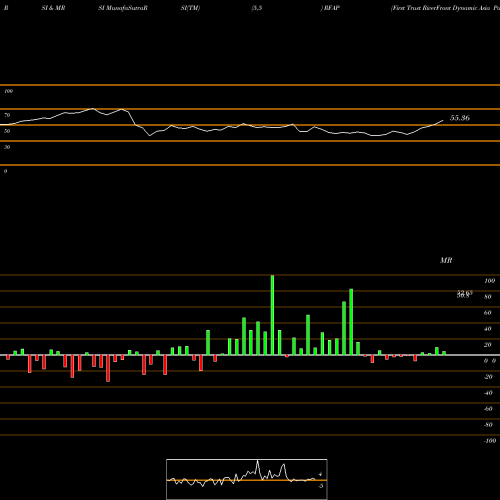The height and width of the screenshot is (500, 500).
Task: Click the 40 label on the MR axis
Action: [488, 329]
